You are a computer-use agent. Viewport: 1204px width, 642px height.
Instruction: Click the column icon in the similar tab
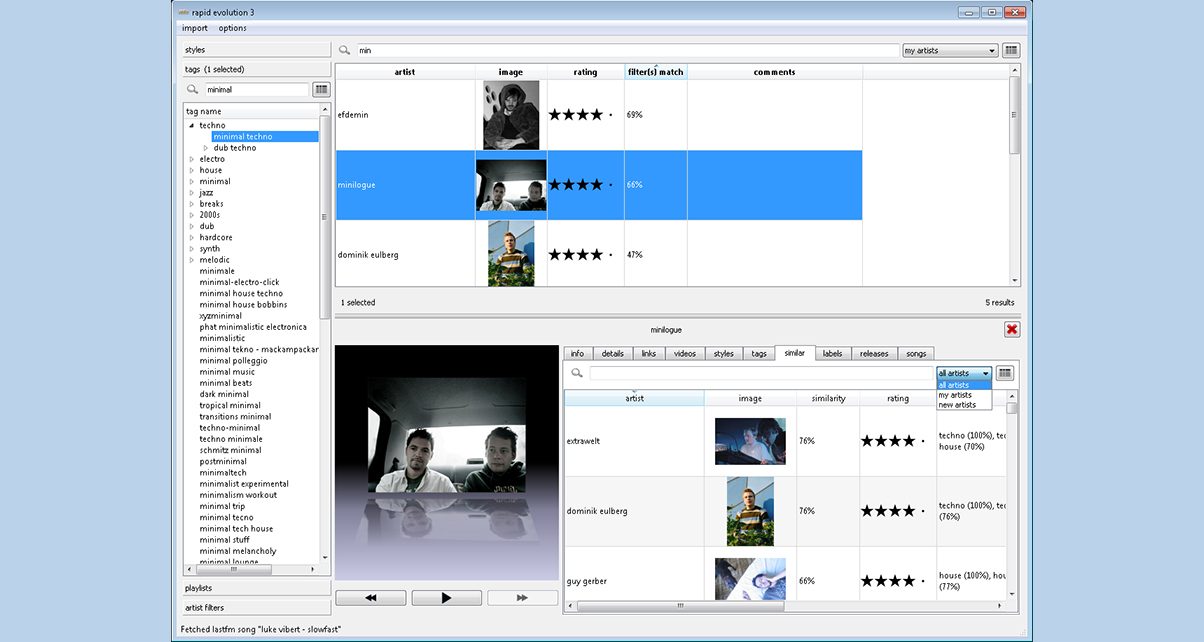point(1005,373)
